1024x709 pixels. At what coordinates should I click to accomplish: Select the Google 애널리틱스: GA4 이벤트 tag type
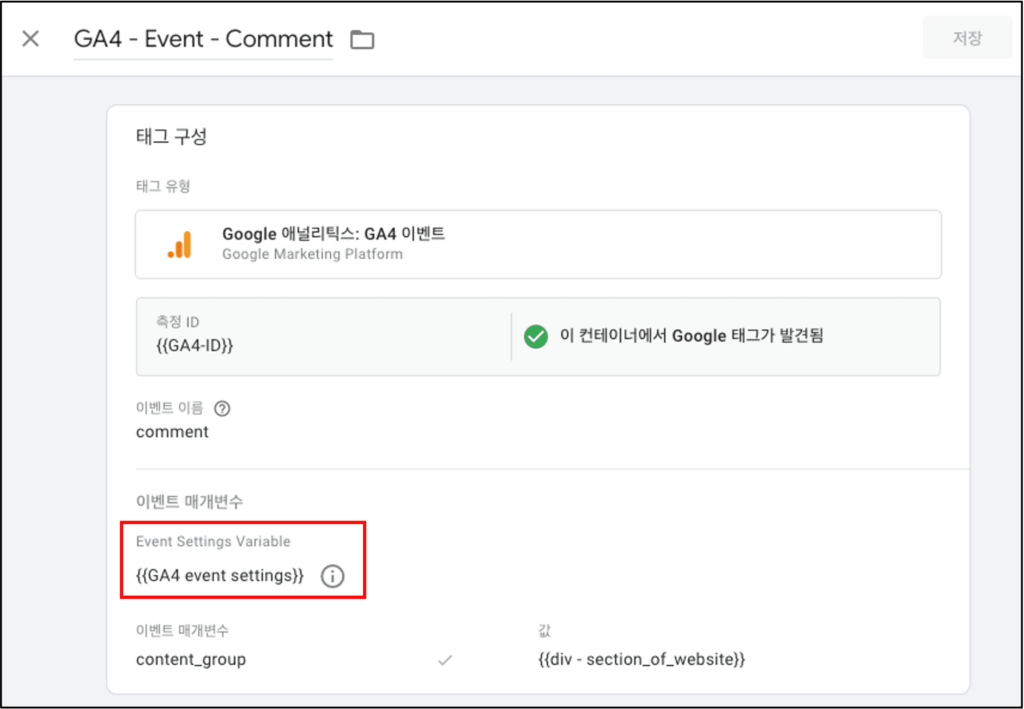coord(538,244)
